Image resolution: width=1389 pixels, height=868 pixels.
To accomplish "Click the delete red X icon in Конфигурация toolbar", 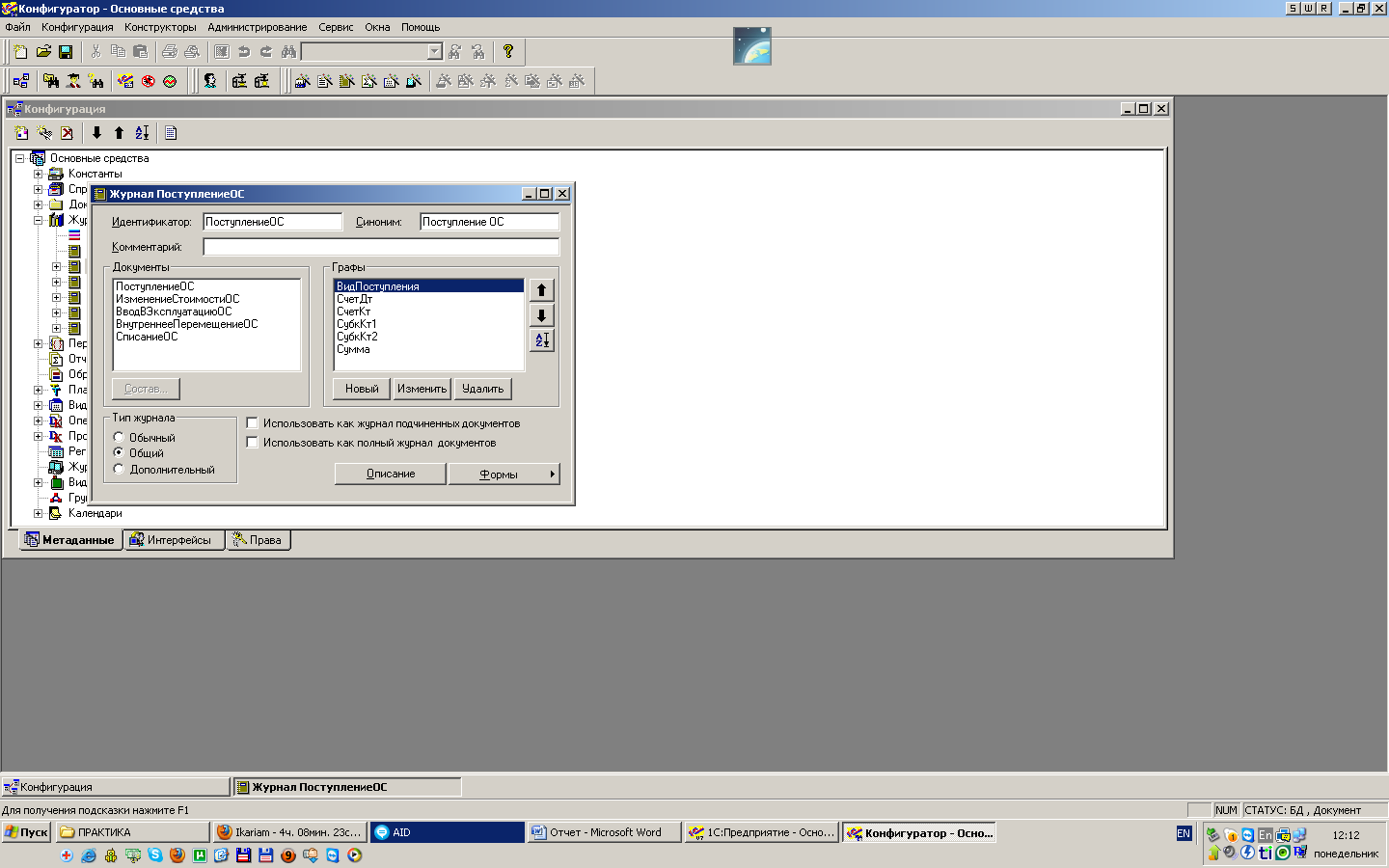I will 67,133.
